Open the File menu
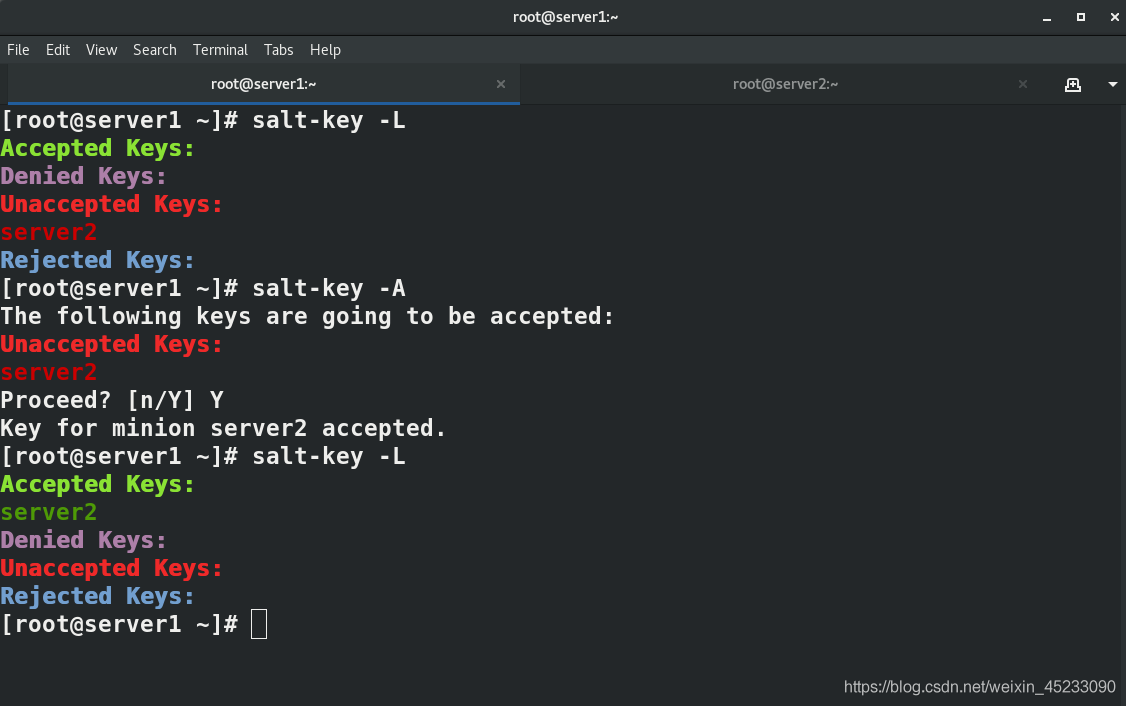This screenshot has width=1126, height=706. coord(18,50)
